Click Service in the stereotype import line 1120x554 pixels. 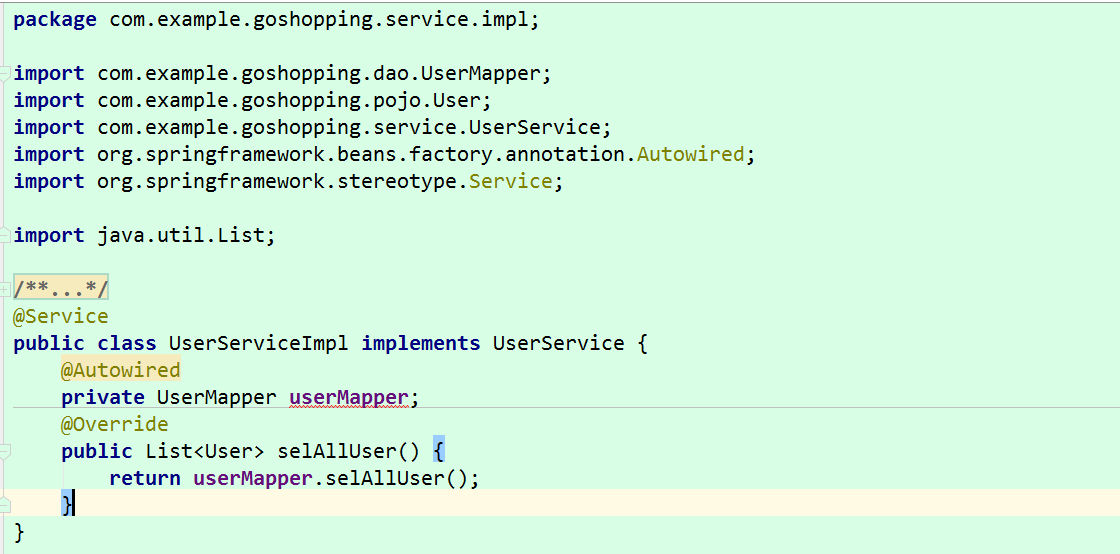[510, 181]
